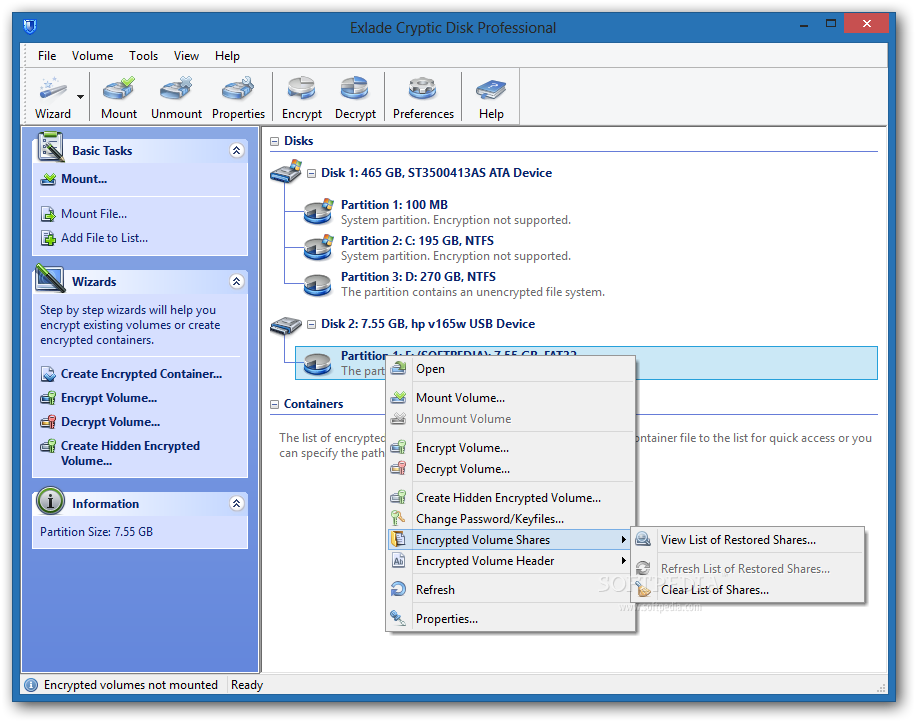Click the Partition 2 system disk icon
The height and width of the screenshot is (722, 916).
point(318,248)
